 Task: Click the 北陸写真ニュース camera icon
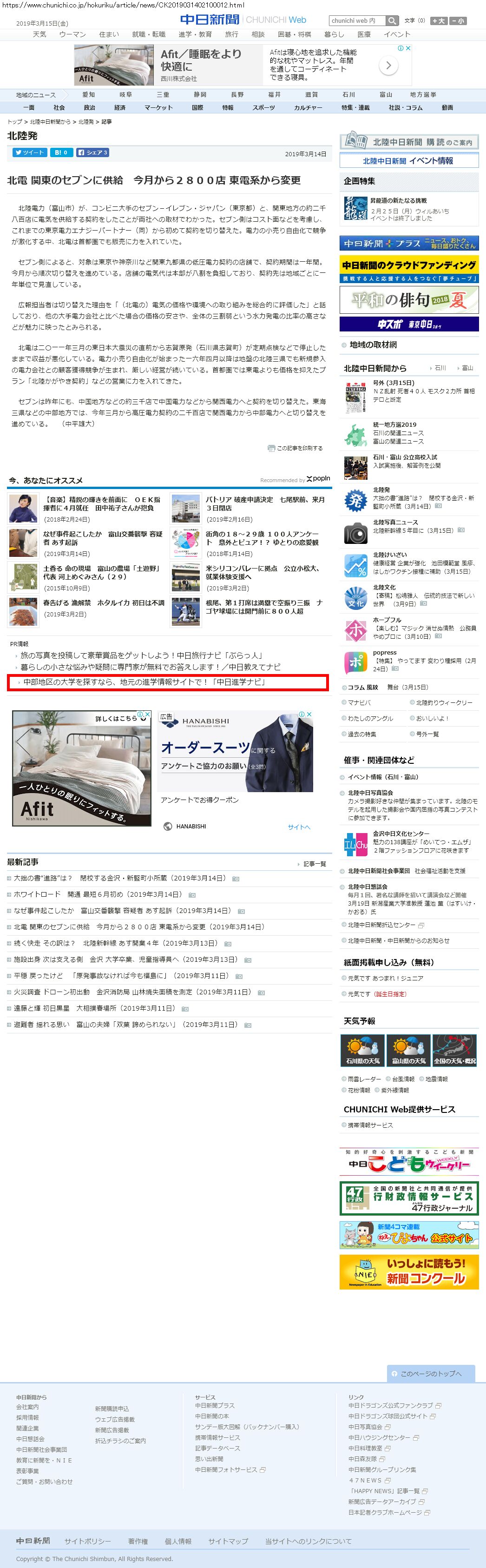click(x=355, y=533)
